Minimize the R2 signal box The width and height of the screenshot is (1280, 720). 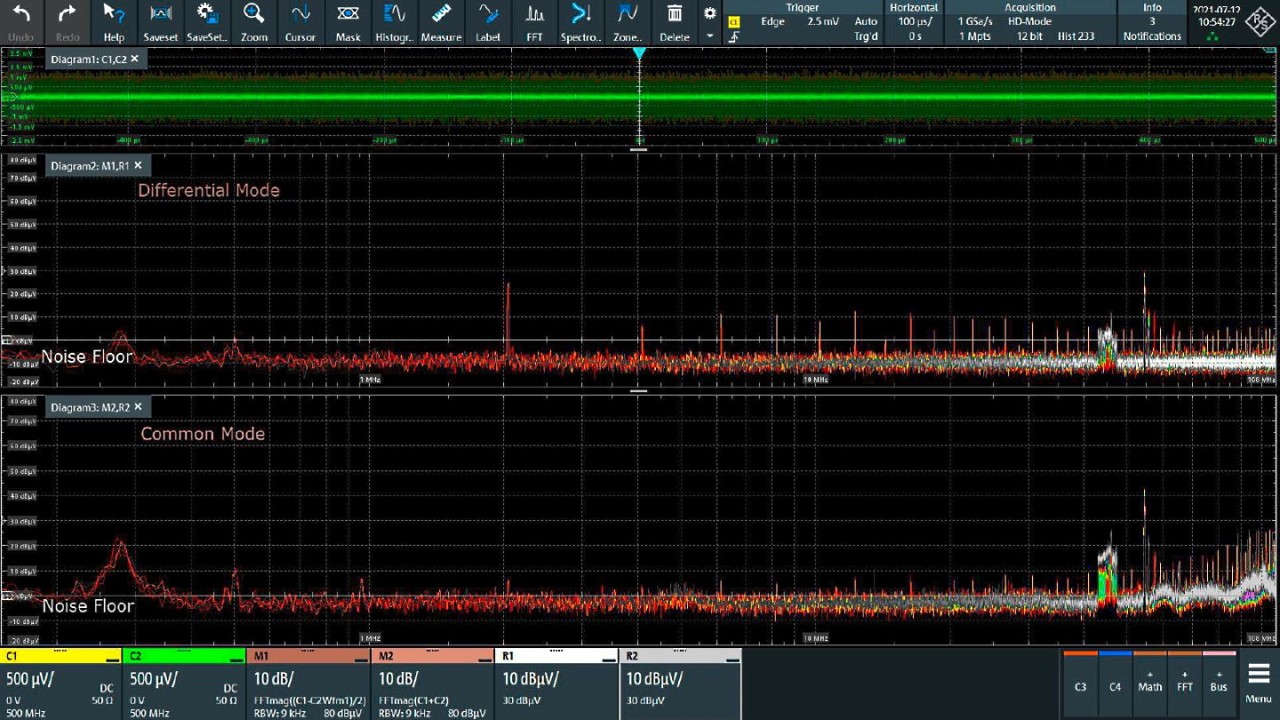(733, 658)
